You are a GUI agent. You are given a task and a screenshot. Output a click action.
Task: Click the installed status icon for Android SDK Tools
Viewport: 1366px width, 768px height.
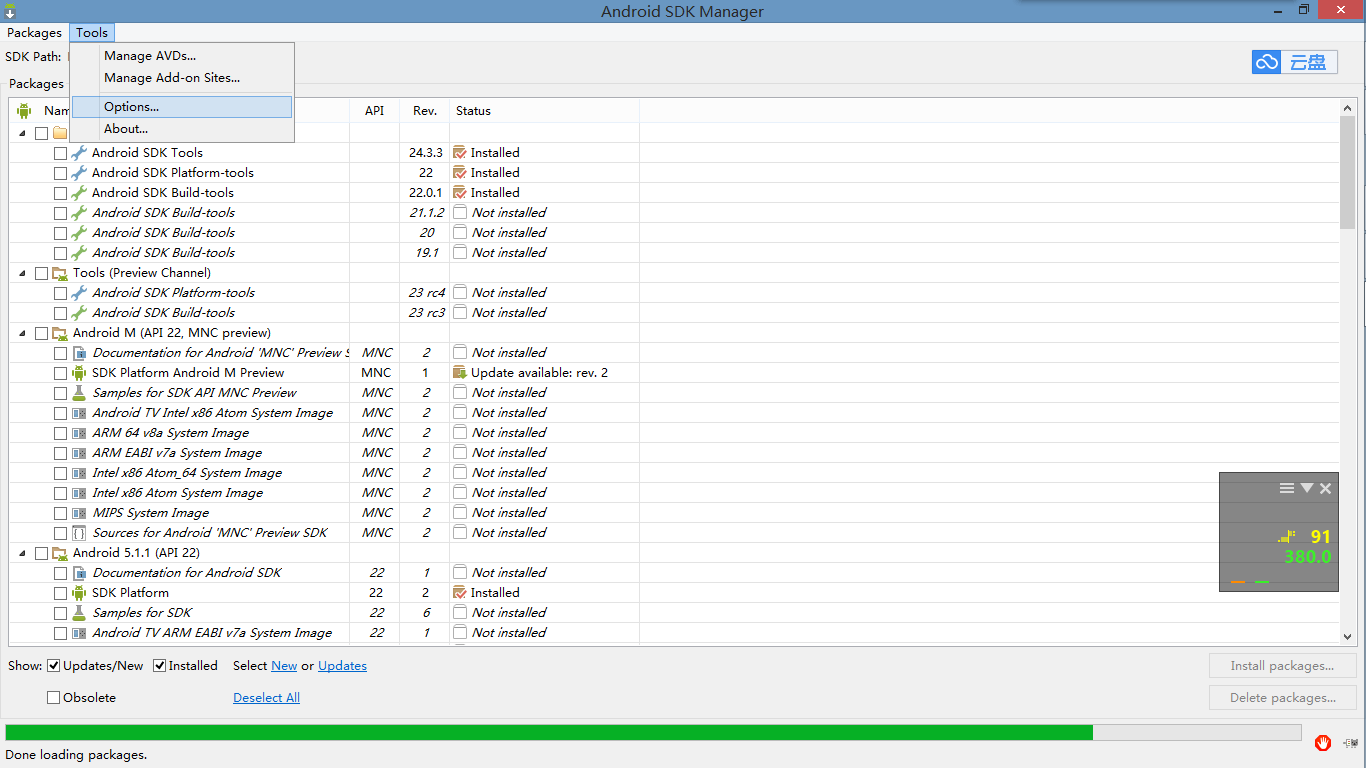(x=460, y=153)
